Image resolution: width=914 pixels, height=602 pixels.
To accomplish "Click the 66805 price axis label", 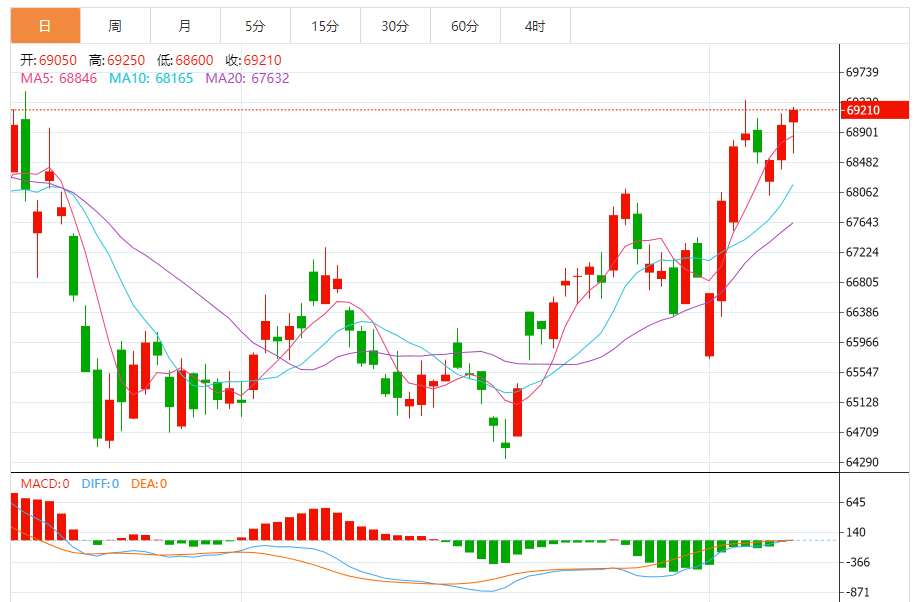I will click(x=862, y=282).
